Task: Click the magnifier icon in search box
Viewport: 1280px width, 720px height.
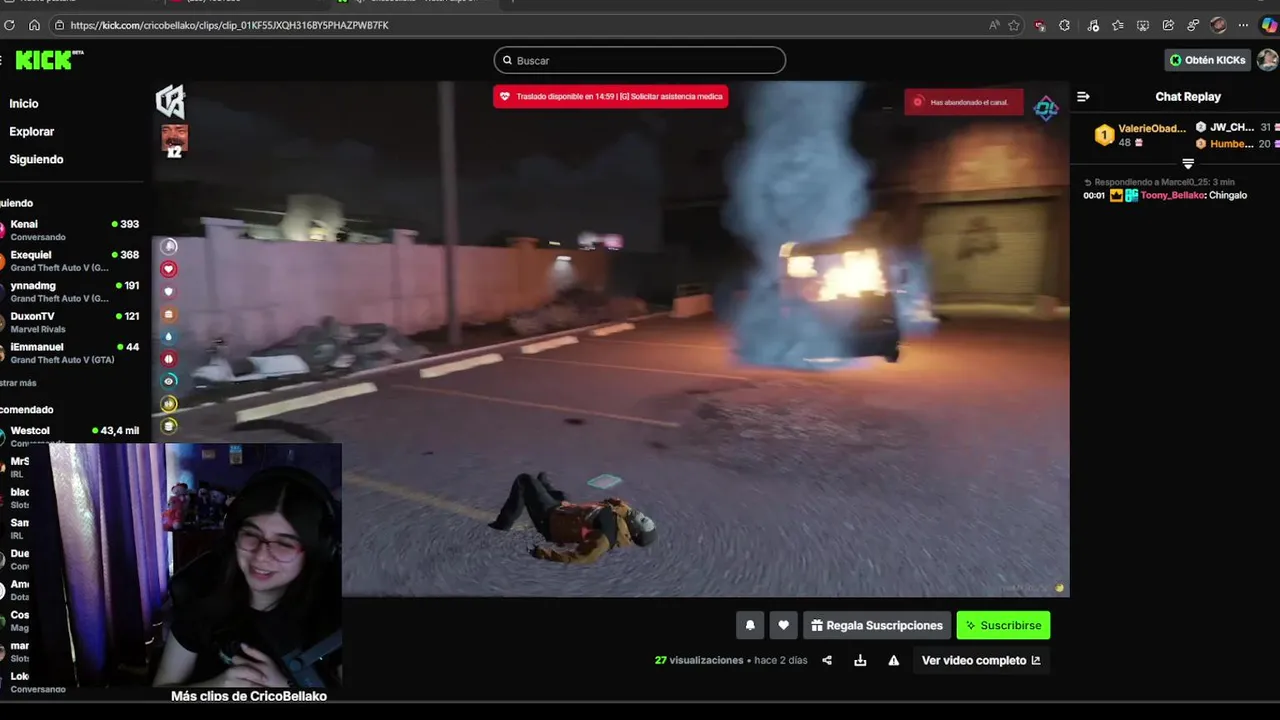Action: [507, 61]
